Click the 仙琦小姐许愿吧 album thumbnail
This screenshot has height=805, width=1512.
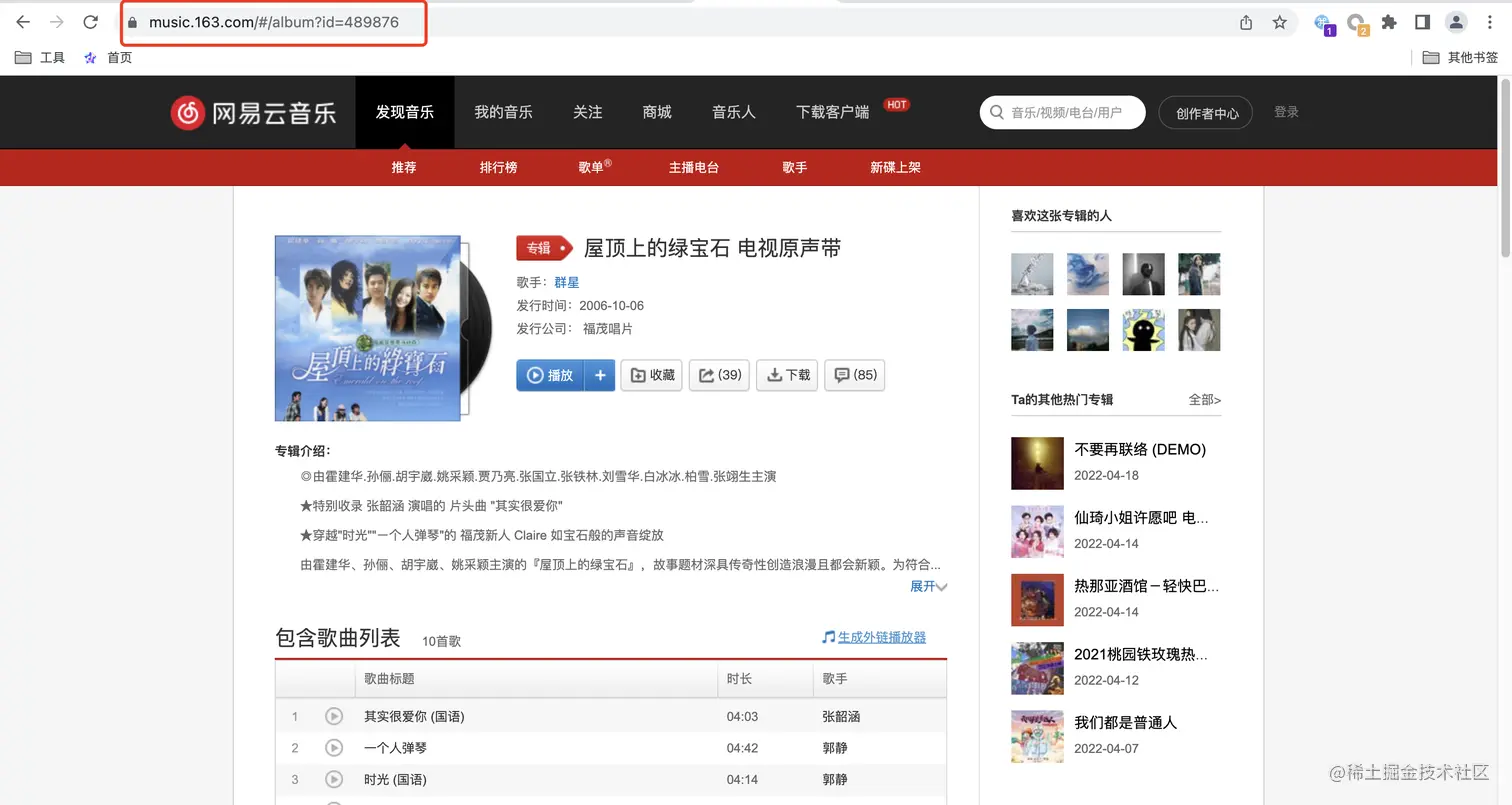click(x=1037, y=531)
